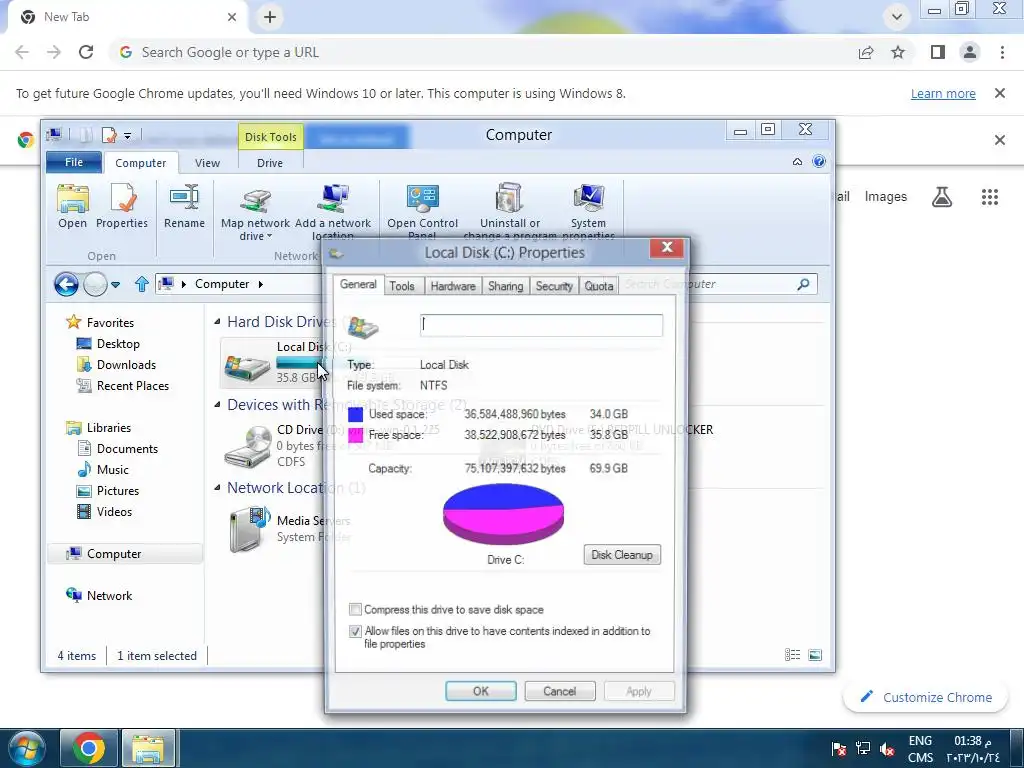
Task: Switch to the View ribbon tab
Action: pos(207,163)
